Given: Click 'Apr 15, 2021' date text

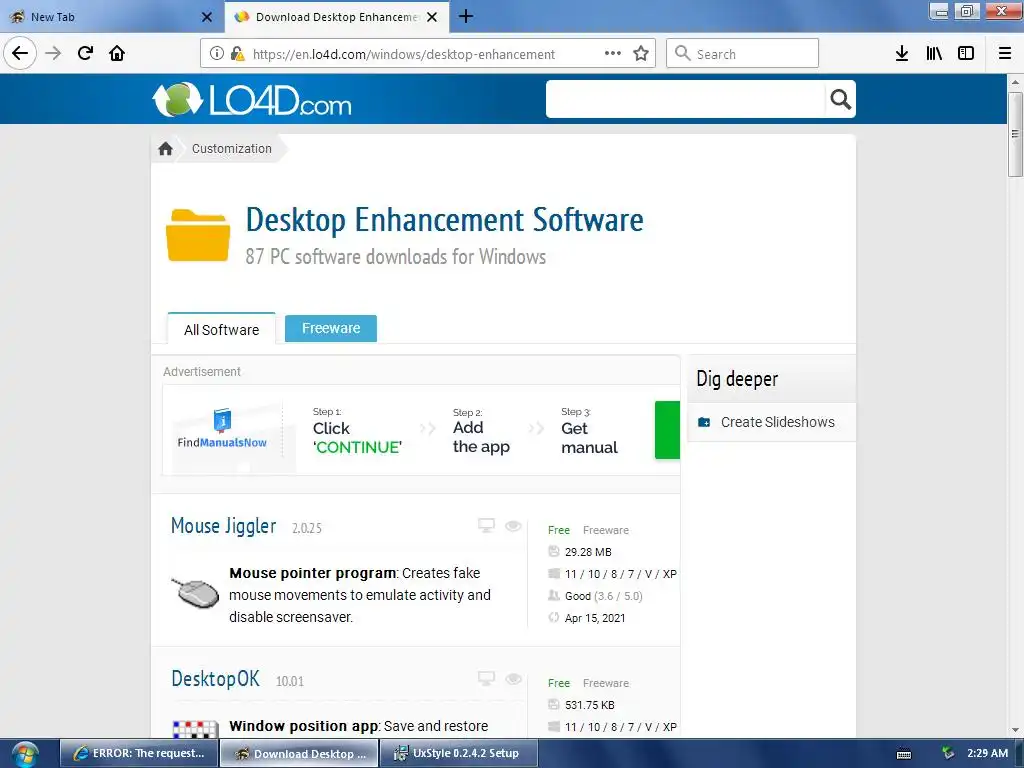Looking at the screenshot, I should (594, 618).
